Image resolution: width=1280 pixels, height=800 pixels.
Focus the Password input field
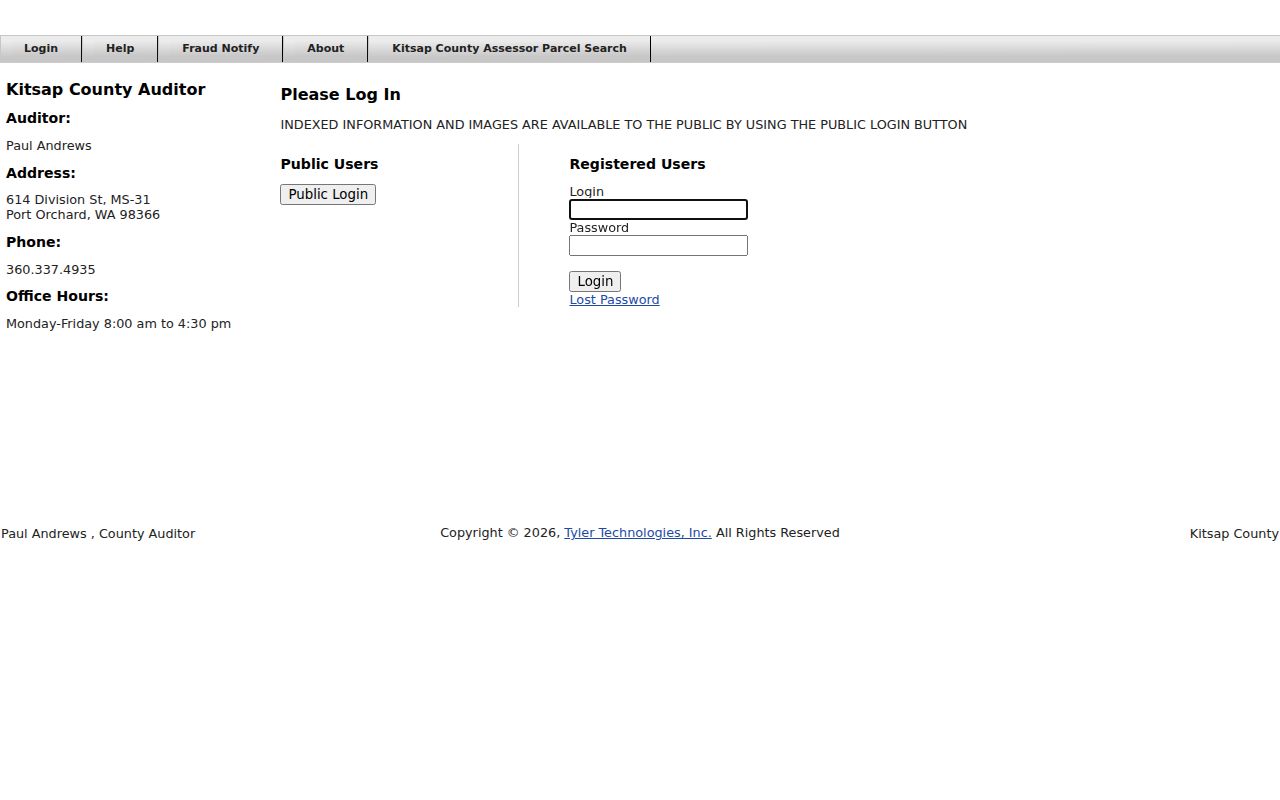click(658, 245)
